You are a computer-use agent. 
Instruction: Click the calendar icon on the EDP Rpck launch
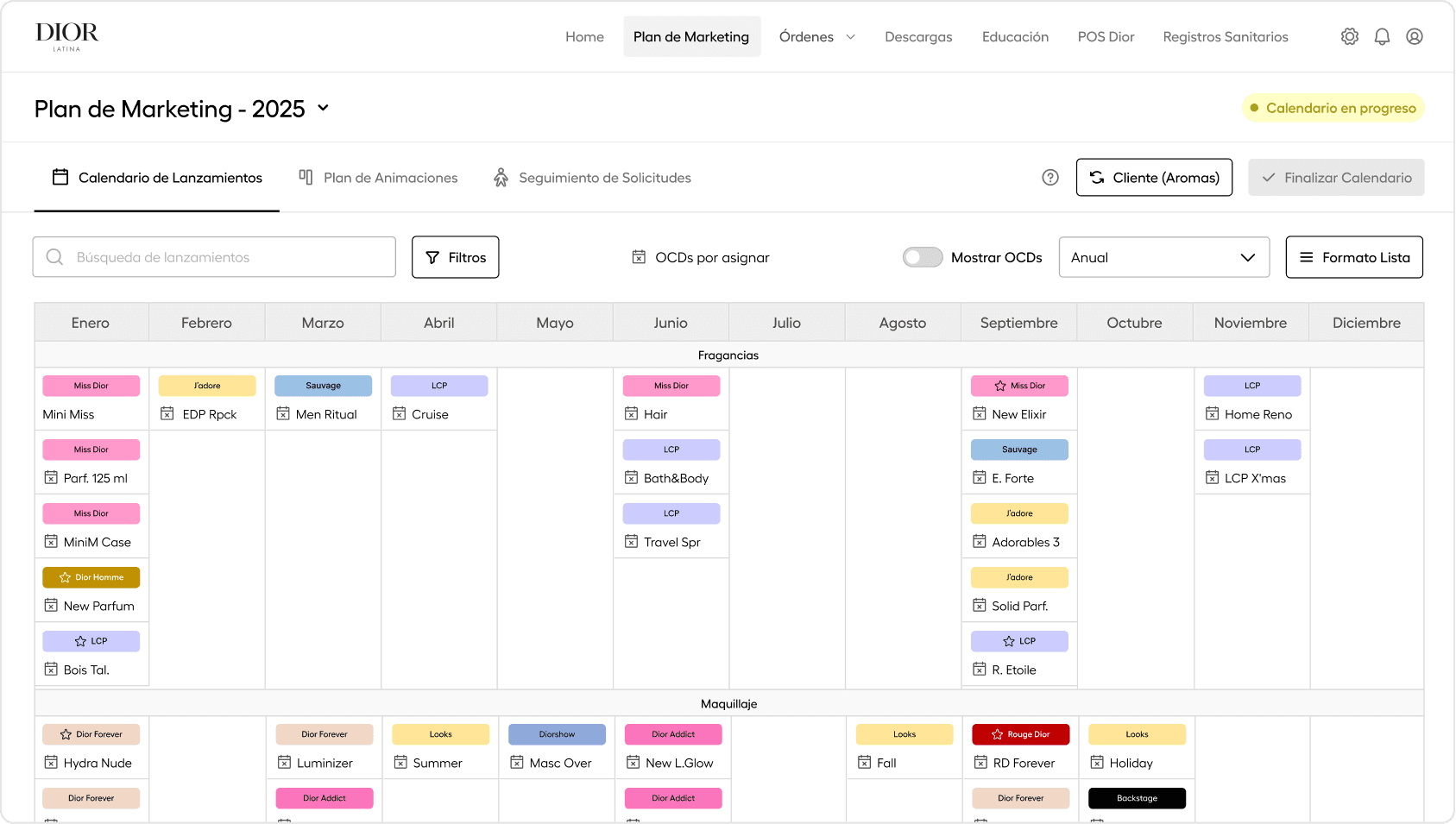point(167,414)
